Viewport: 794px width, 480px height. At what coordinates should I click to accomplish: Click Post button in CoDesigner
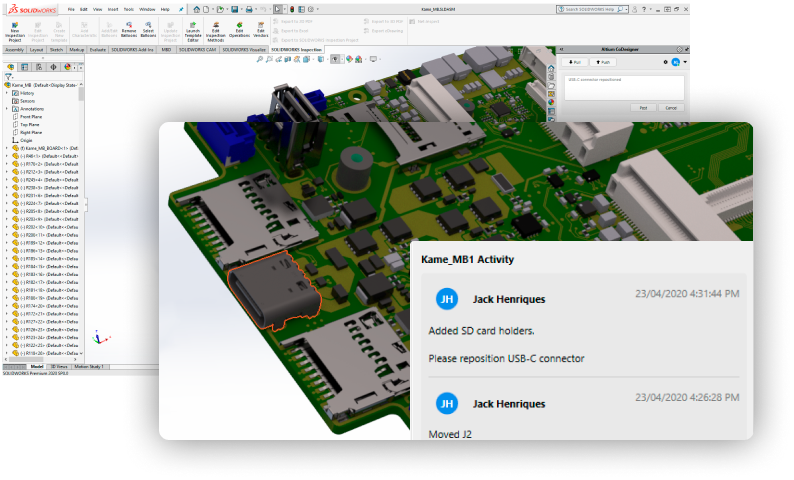click(644, 107)
